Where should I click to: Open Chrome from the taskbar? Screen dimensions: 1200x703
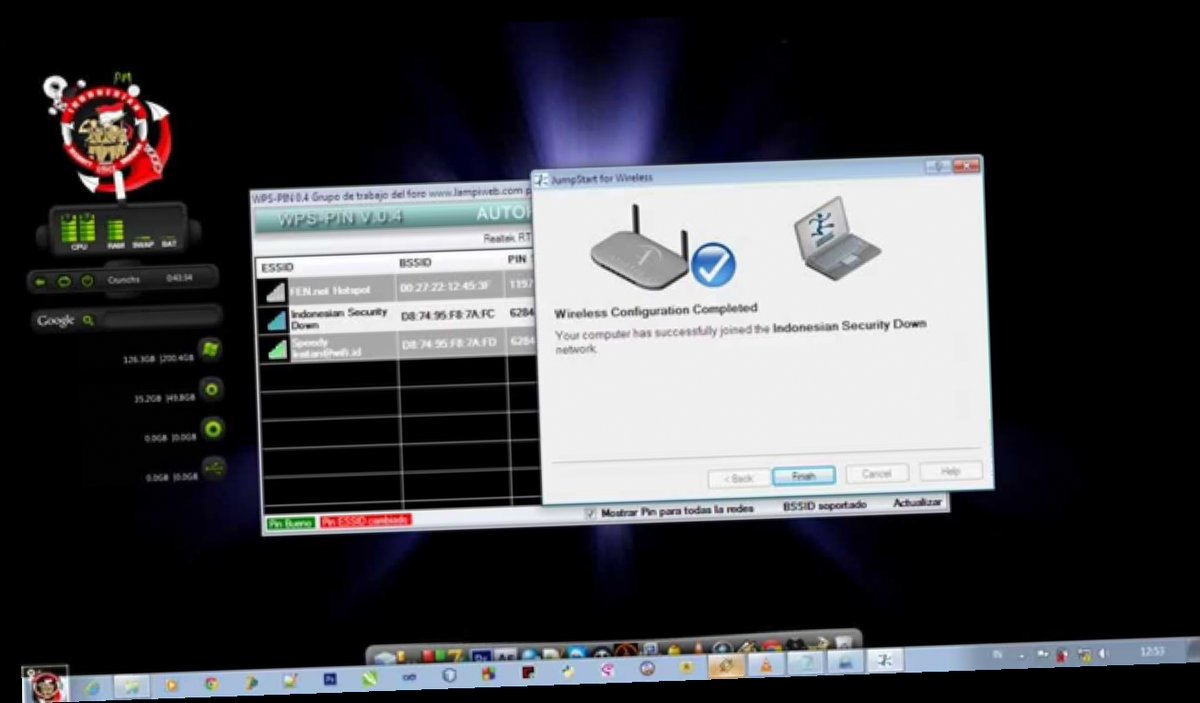point(211,685)
